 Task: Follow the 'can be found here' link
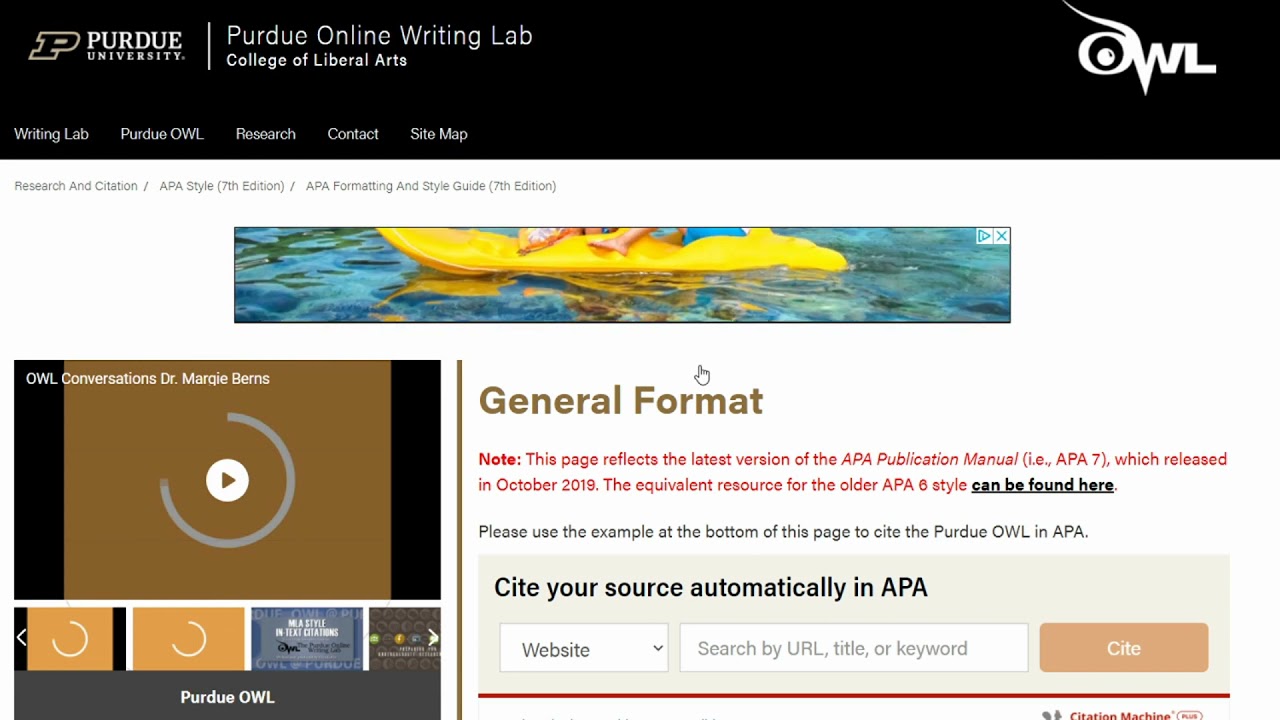(1042, 485)
